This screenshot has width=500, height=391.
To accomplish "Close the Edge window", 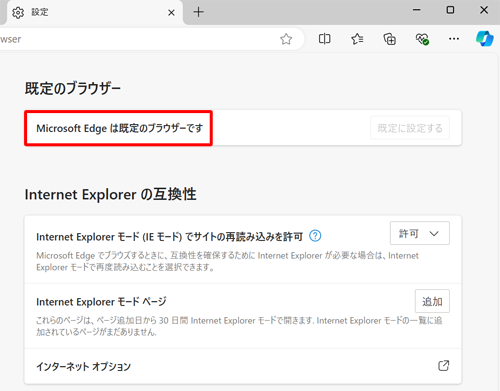I will click(x=484, y=10).
